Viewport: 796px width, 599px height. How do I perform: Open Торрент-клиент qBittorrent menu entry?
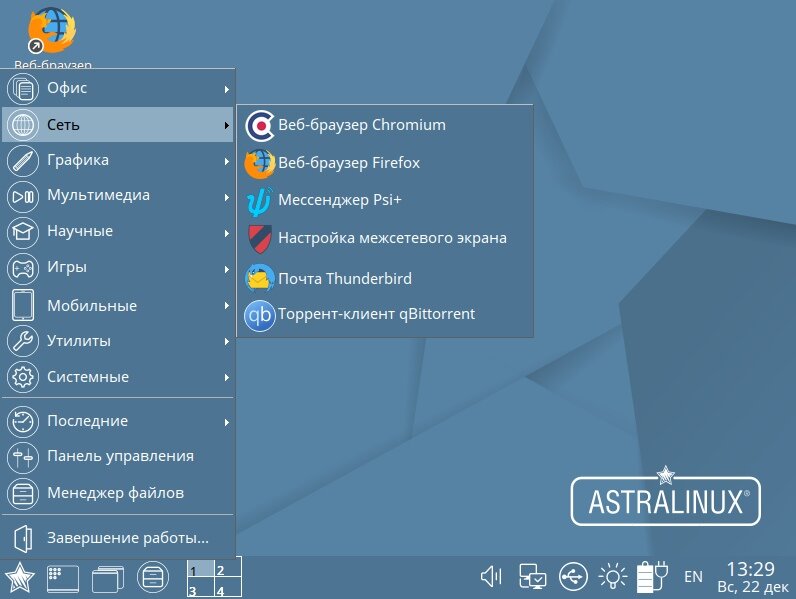tap(385, 315)
